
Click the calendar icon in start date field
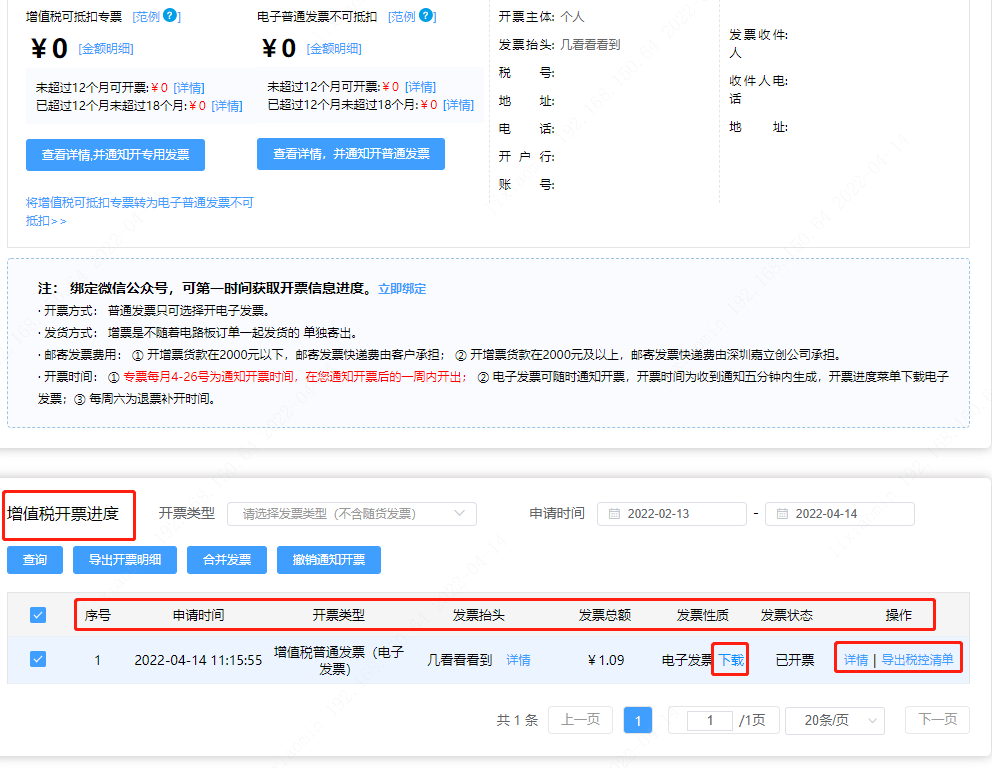[615, 514]
